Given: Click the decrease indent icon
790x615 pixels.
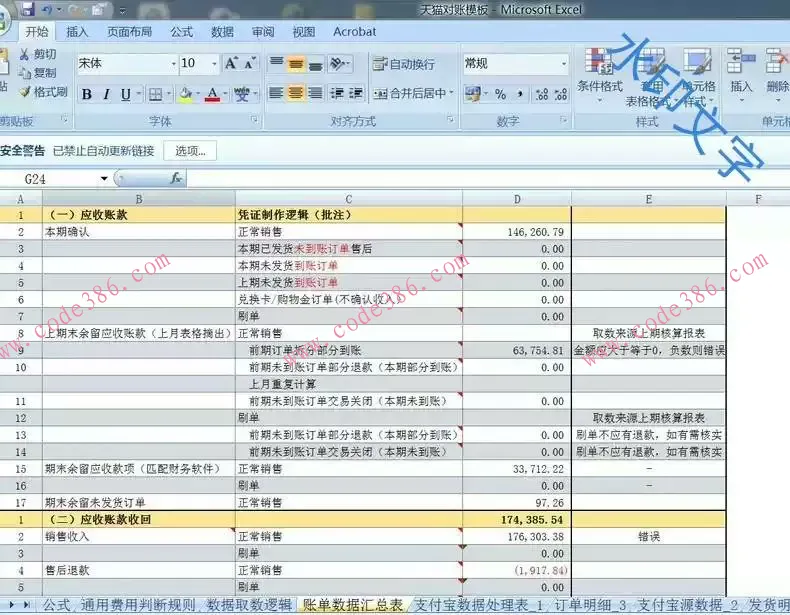Looking at the screenshot, I should [x=337, y=93].
